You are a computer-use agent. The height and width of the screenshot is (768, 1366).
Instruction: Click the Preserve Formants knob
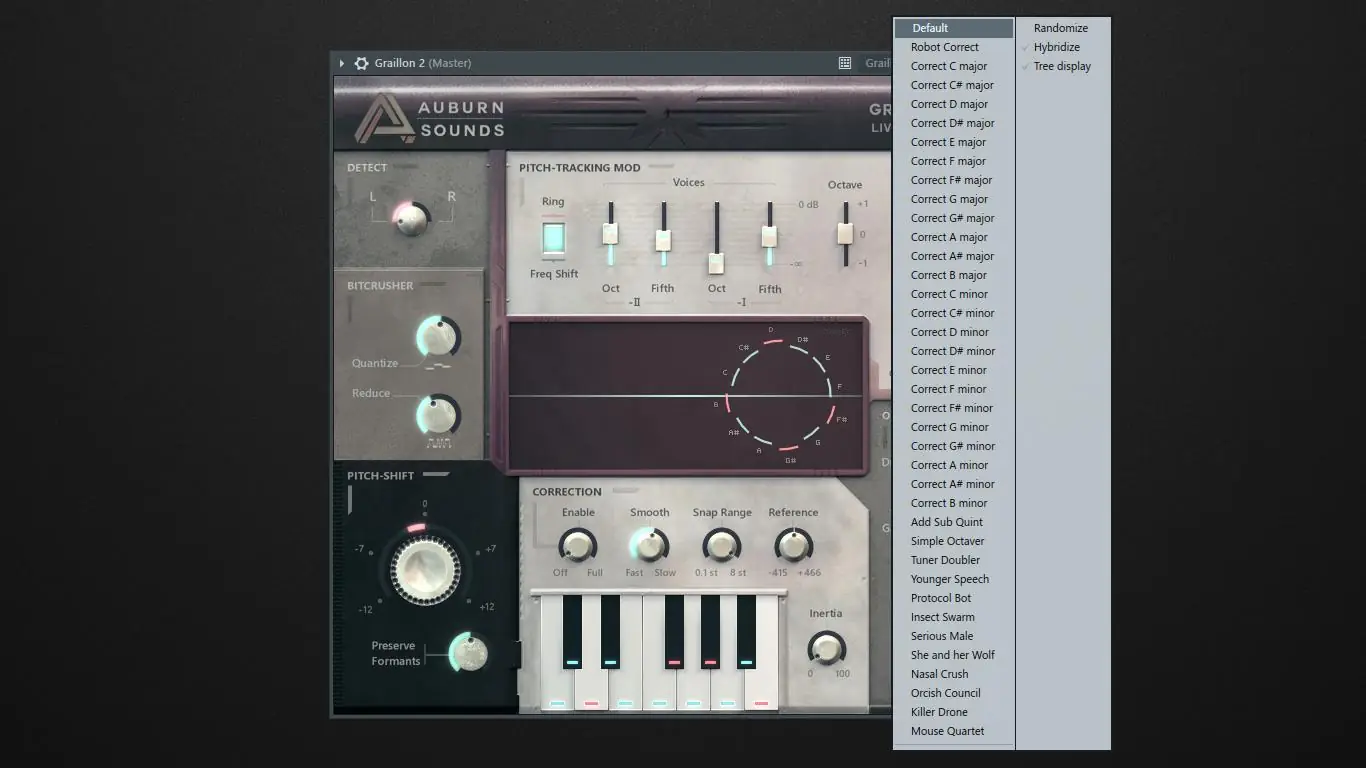click(x=467, y=654)
